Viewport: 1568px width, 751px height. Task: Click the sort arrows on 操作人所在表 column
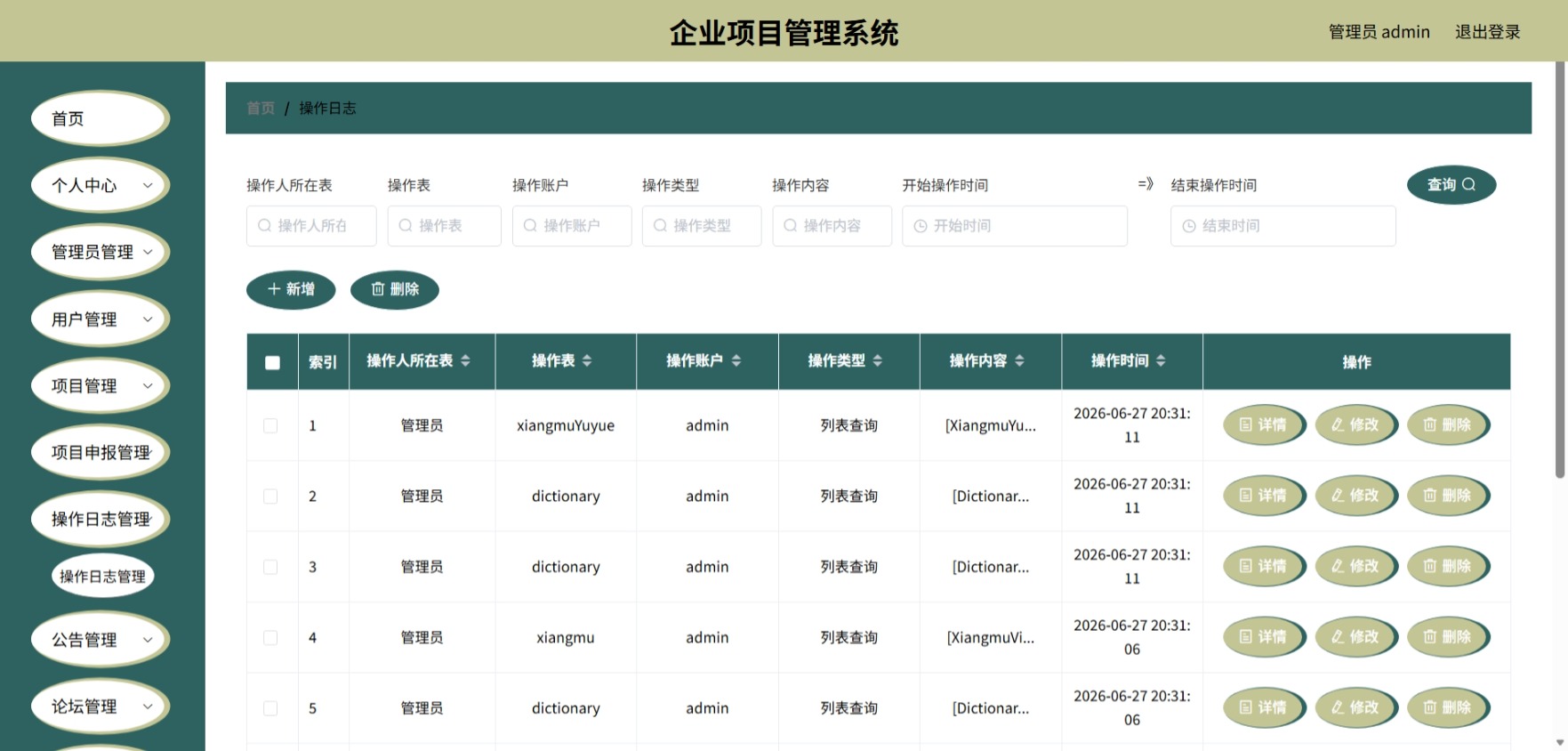[x=465, y=360]
